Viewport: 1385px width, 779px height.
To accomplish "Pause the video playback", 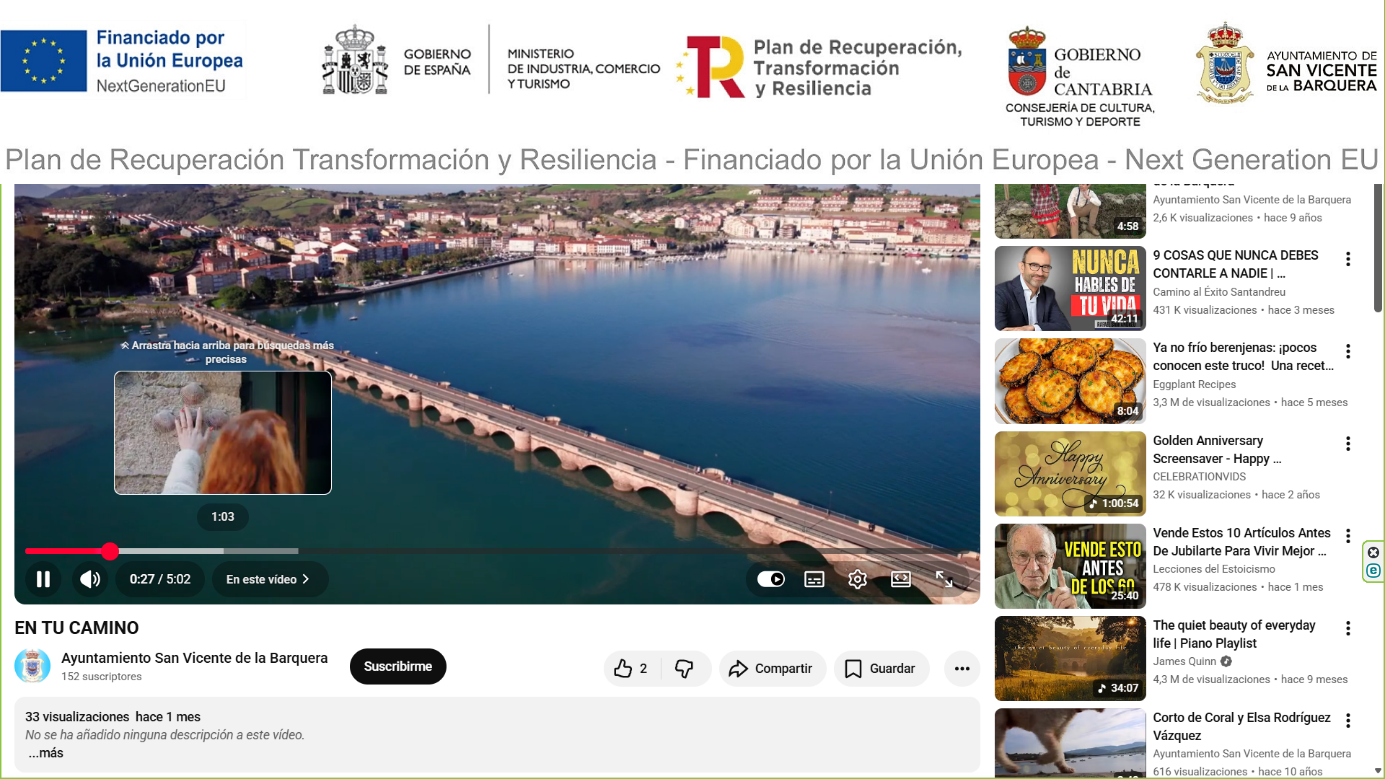I will click(x=43, y=579).
